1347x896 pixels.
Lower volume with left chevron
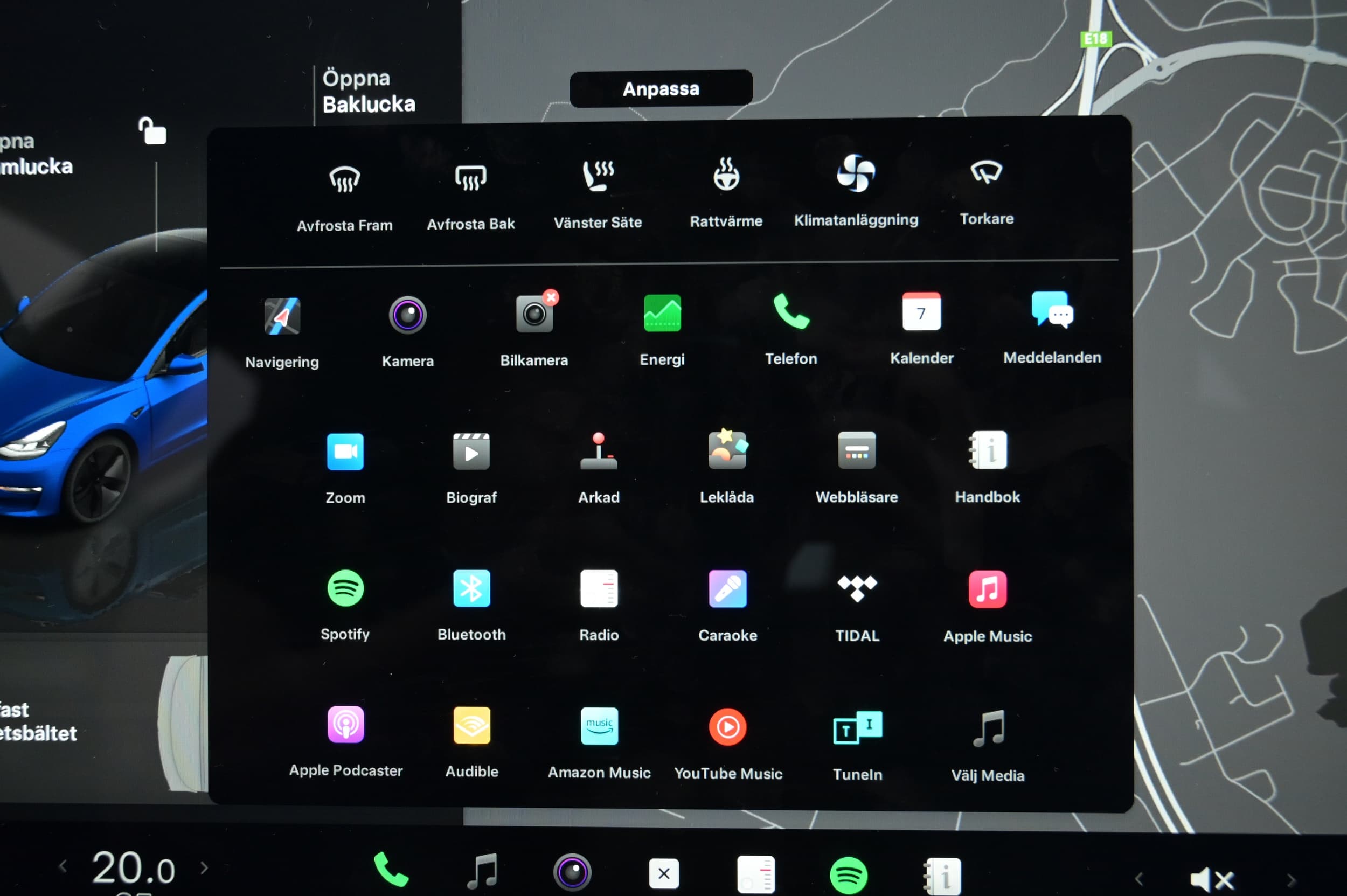pos(1138,878)
